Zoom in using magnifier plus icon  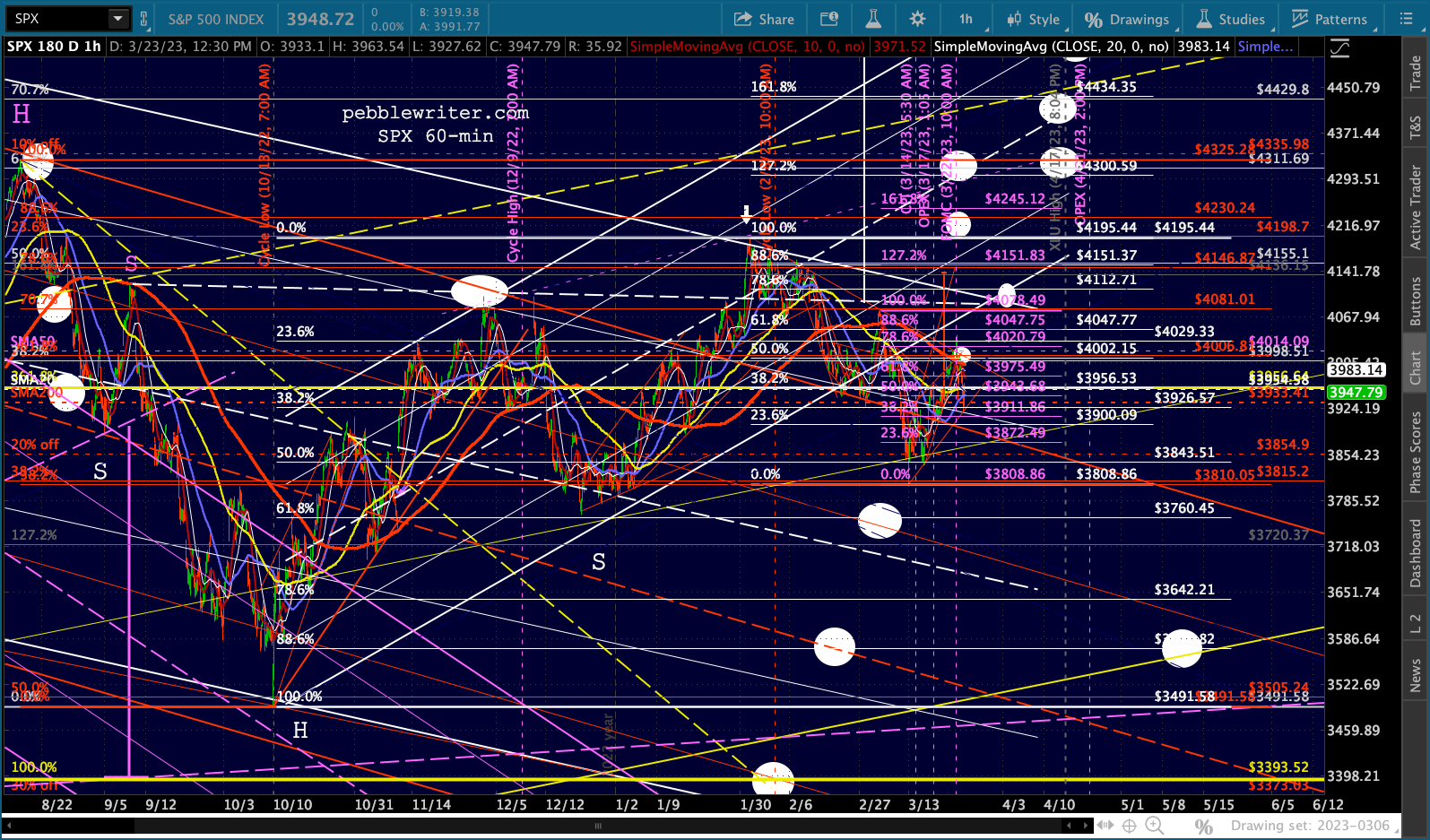click(1154, 826)
